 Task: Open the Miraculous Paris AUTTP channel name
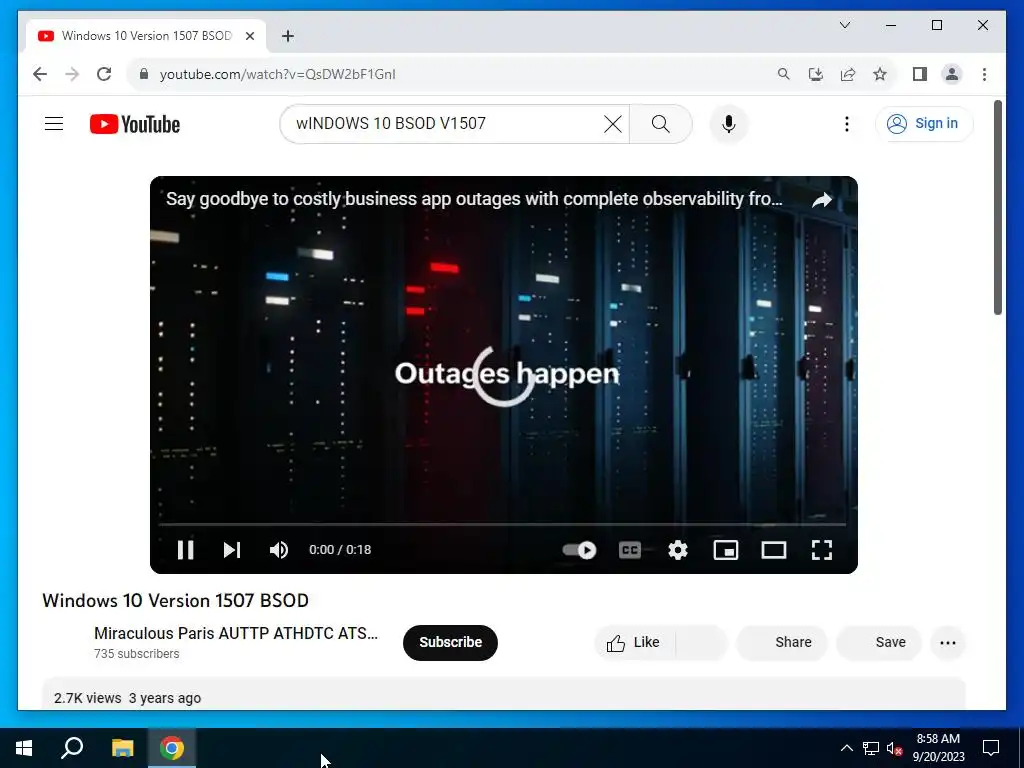[236, 633]
